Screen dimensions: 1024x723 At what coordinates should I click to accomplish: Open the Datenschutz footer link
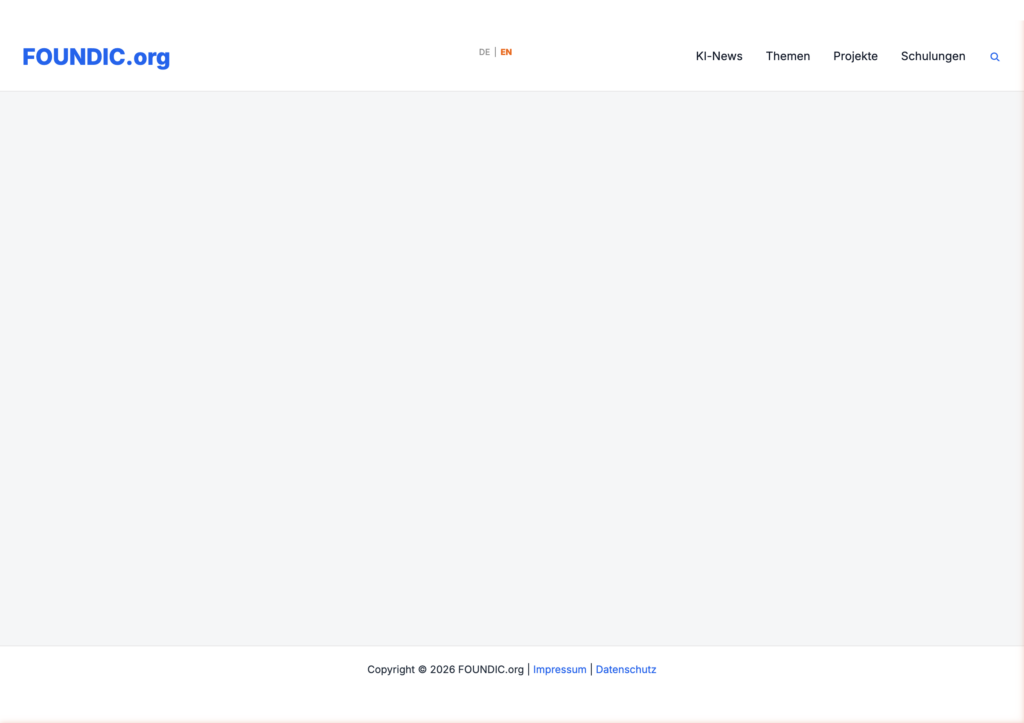(x=626, y=670)
